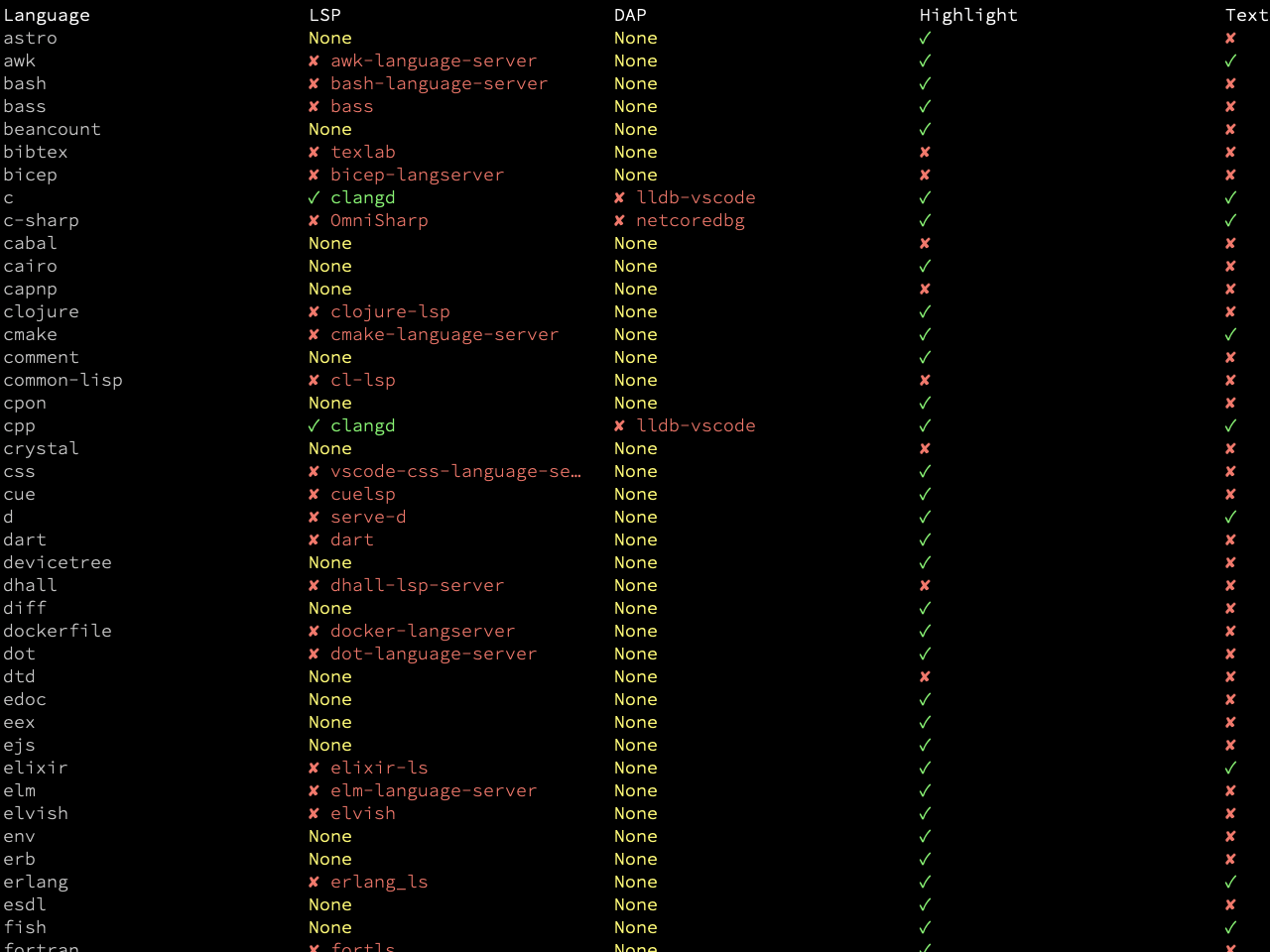Viewport: 1270px width, 952px height.
Task: Select the LSP column header
Action: (x=324, y=15)
